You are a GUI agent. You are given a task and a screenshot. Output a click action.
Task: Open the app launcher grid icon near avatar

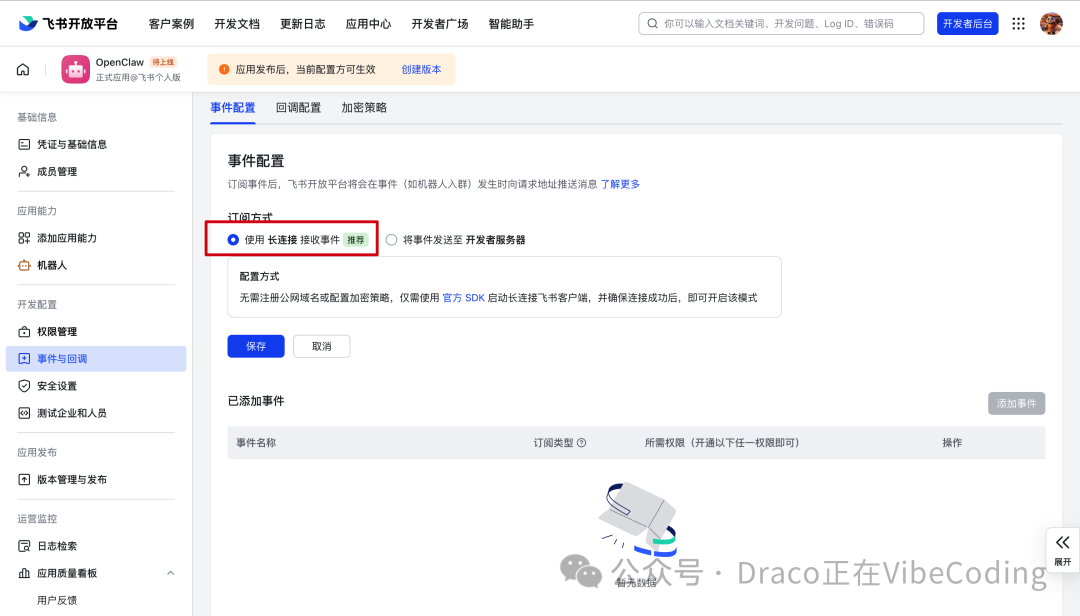1018,22
